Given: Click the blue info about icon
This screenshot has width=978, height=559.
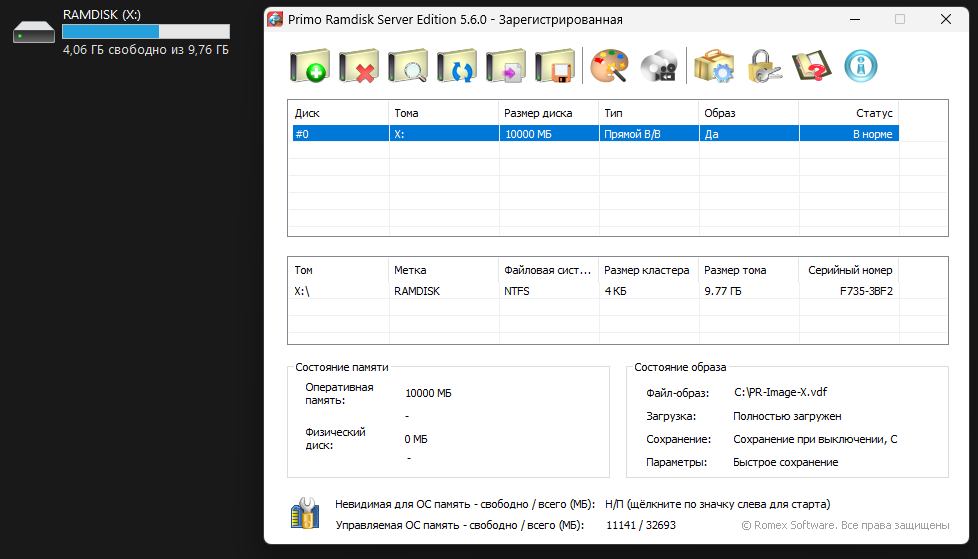Looking at the screenshot, I should tap(860, 67).
